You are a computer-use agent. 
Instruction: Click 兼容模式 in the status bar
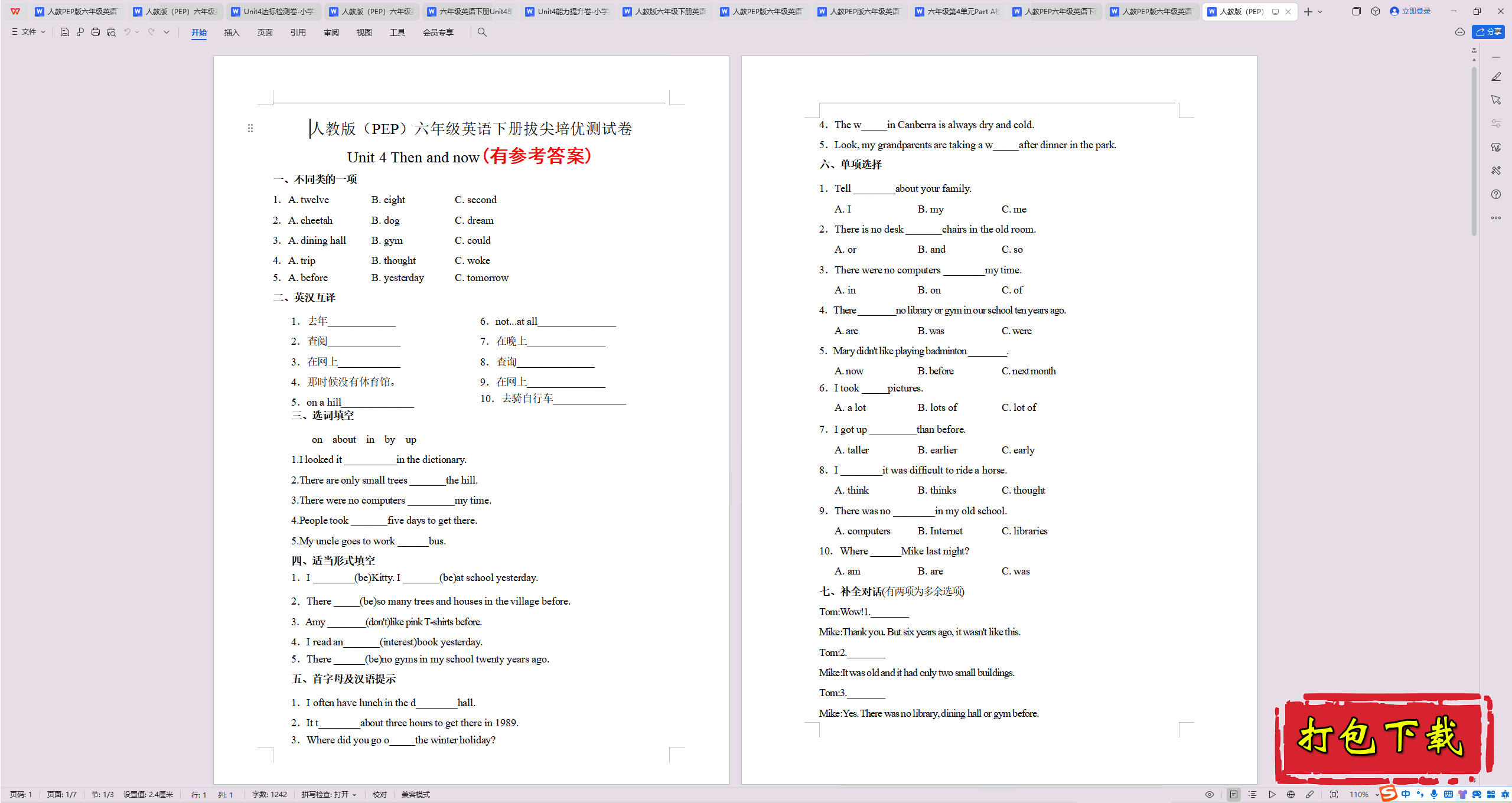416,795
